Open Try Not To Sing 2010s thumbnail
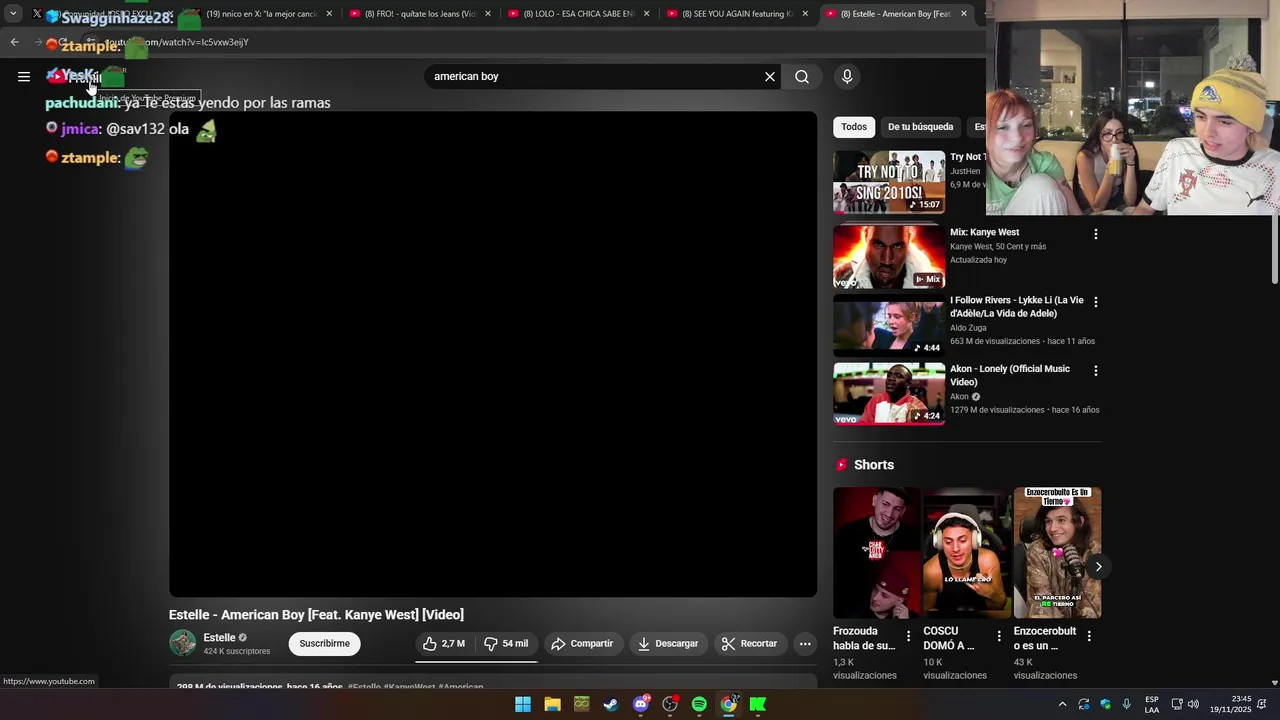 pyautogui.click(x=889, y=182)
